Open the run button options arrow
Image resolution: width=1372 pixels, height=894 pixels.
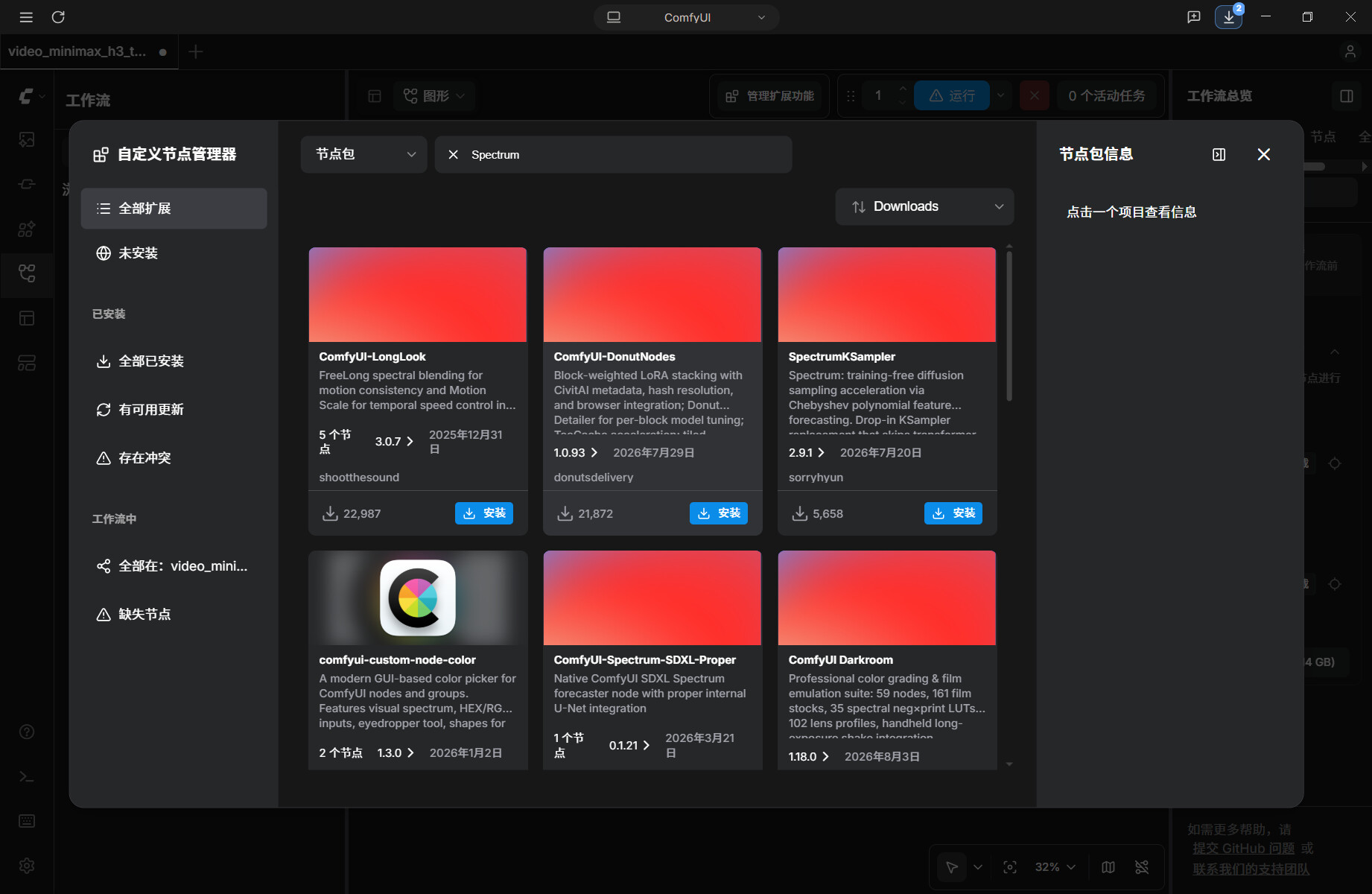click(1000, 96)
